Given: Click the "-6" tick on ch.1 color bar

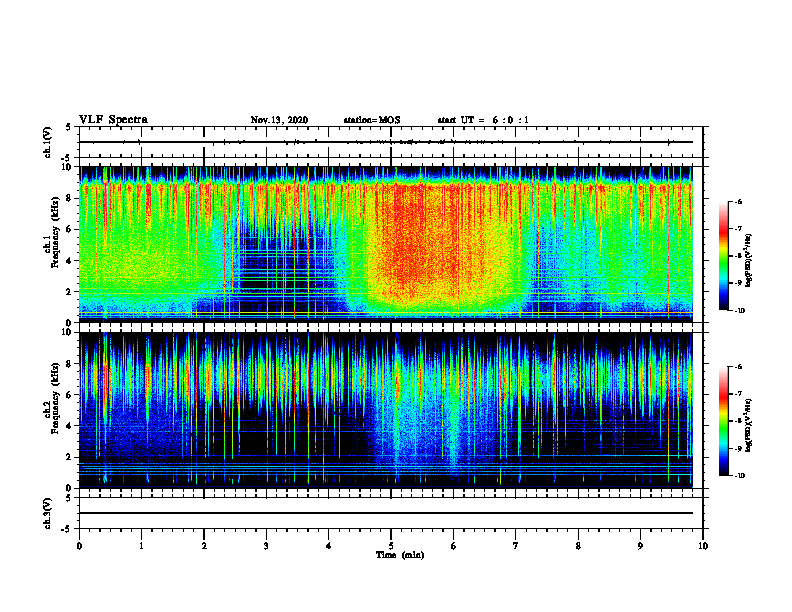Looking at the screenshot, I should point(737,201).
